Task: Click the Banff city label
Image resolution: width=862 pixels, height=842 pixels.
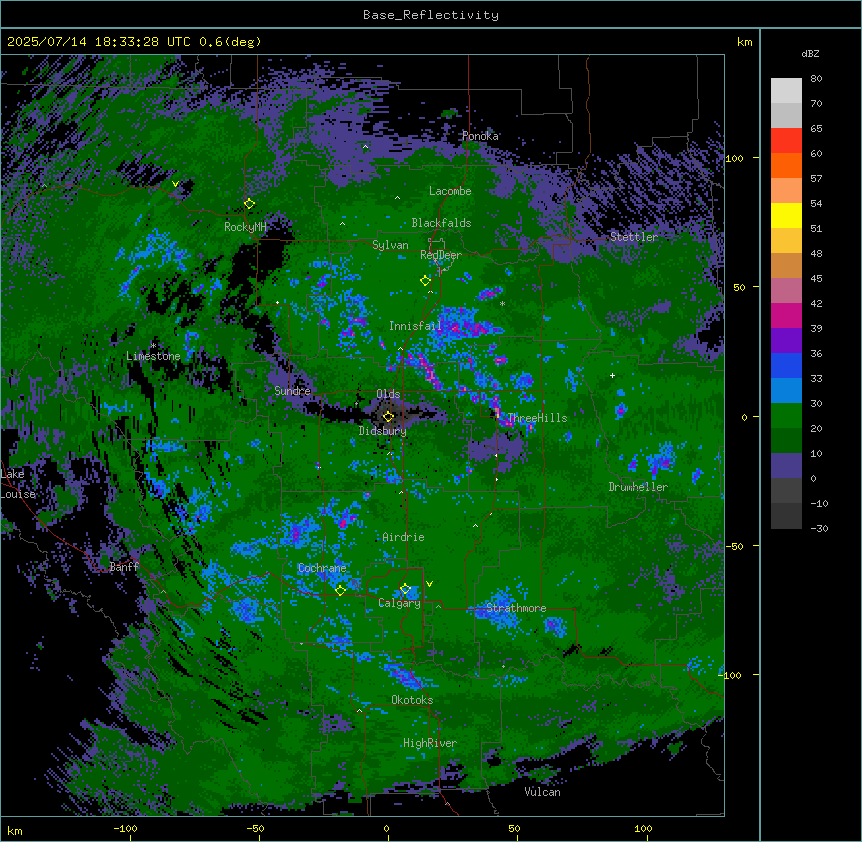Action: pyautogui.click(x=124, y=567)
